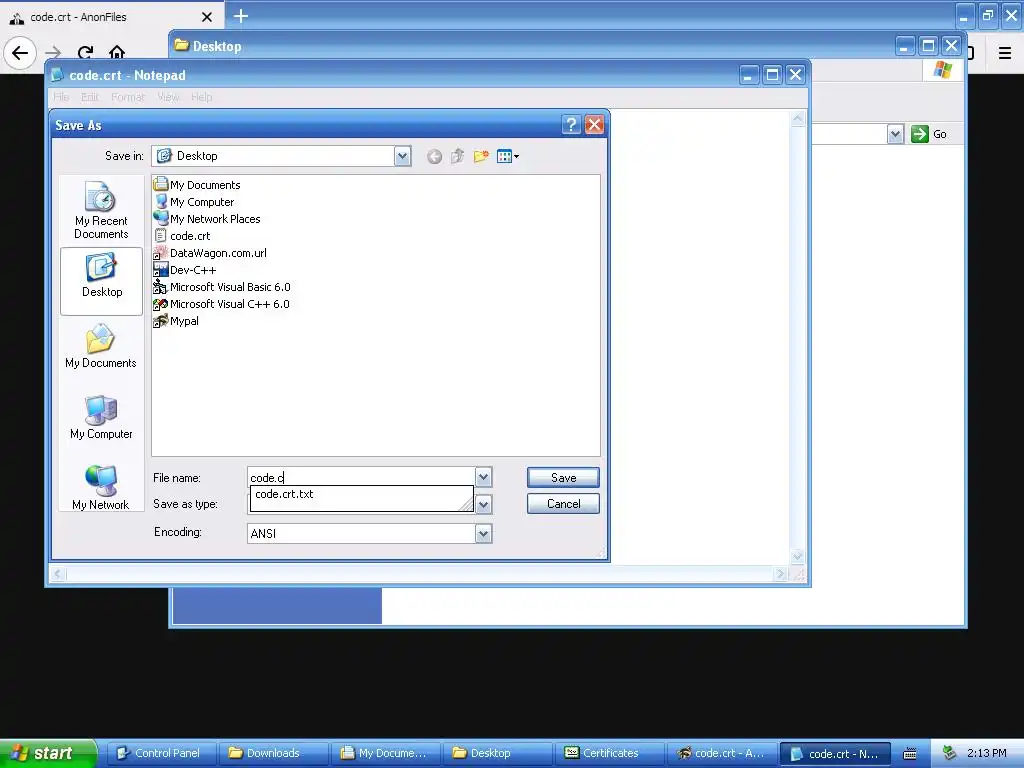Switch to code.crt - AnonFiles browser tab
This screenshot has width=1024, height=768.
coord(111,17)
